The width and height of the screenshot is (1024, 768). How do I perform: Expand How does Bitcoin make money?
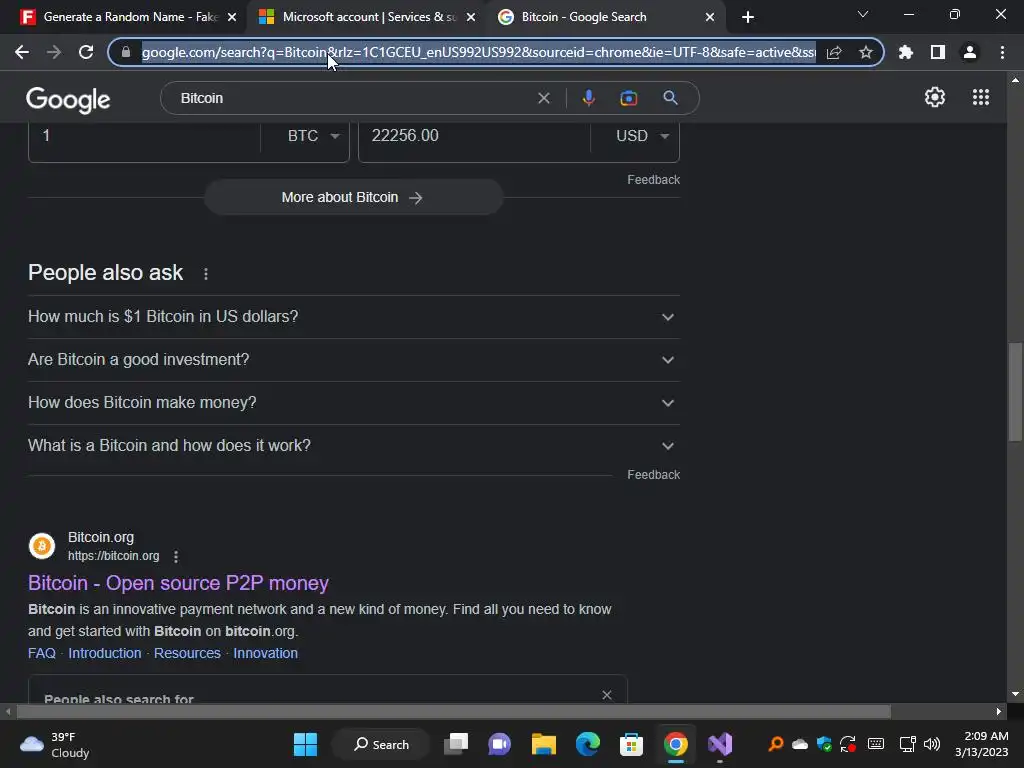pyautogui.click(x=354, y=403)
